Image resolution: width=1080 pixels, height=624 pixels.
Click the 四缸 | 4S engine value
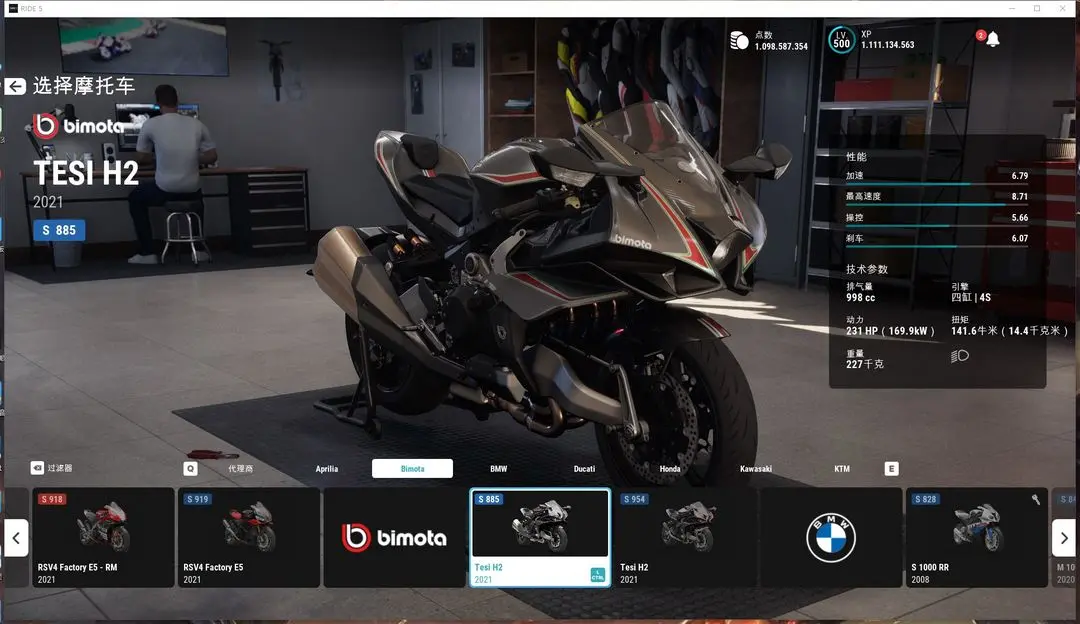[970, 298]
